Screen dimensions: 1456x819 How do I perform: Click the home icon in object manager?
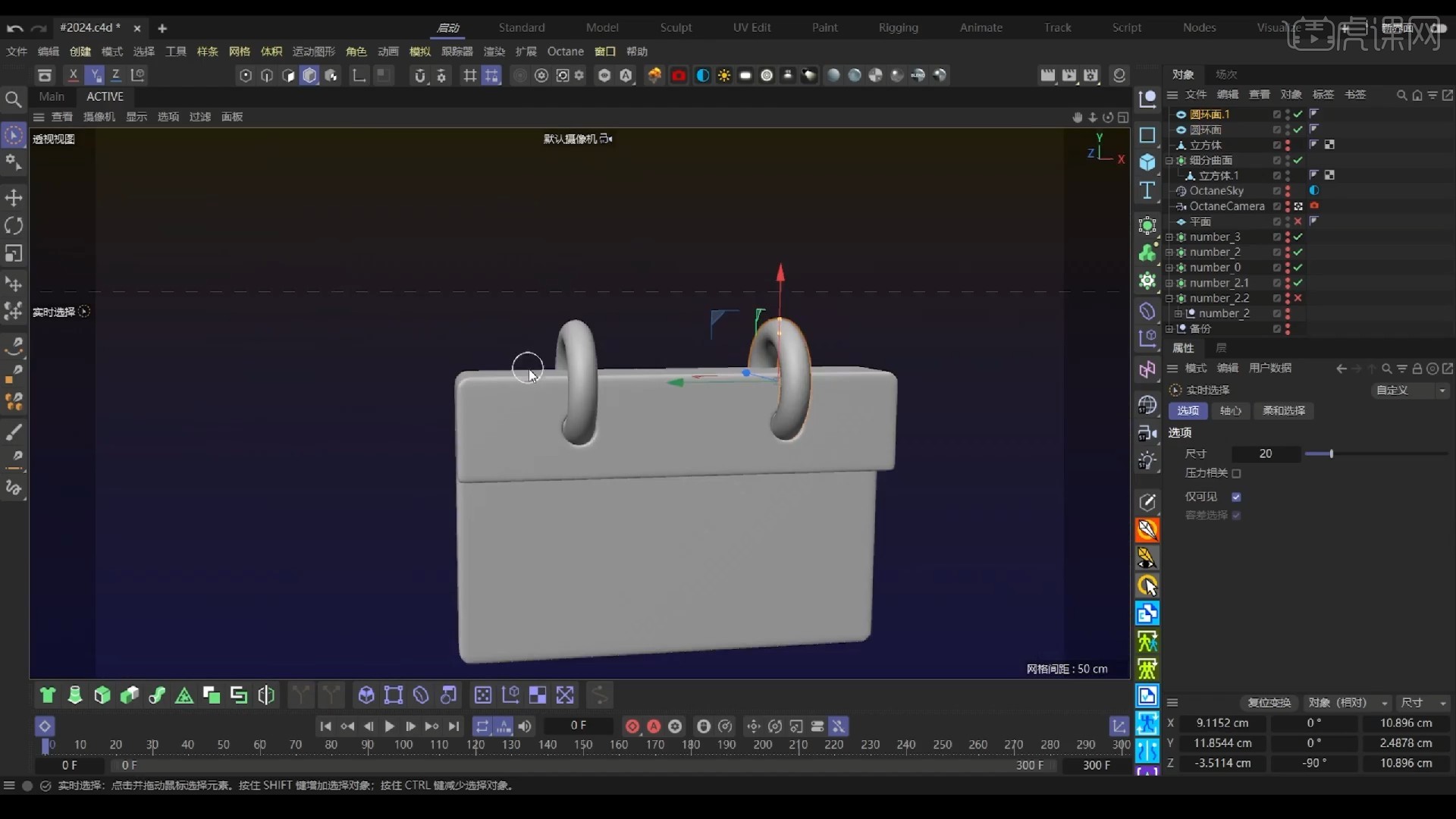[x=1417, y=95]
